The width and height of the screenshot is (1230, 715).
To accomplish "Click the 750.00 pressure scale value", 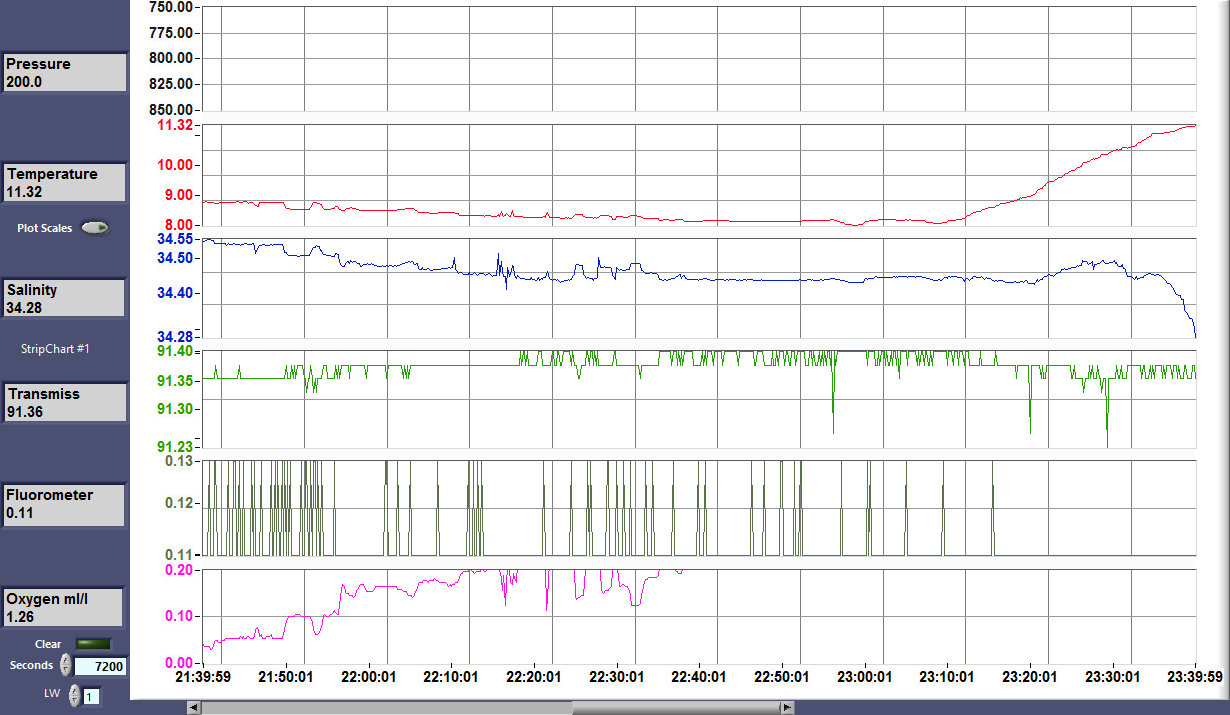I will (x=170, y=7).
